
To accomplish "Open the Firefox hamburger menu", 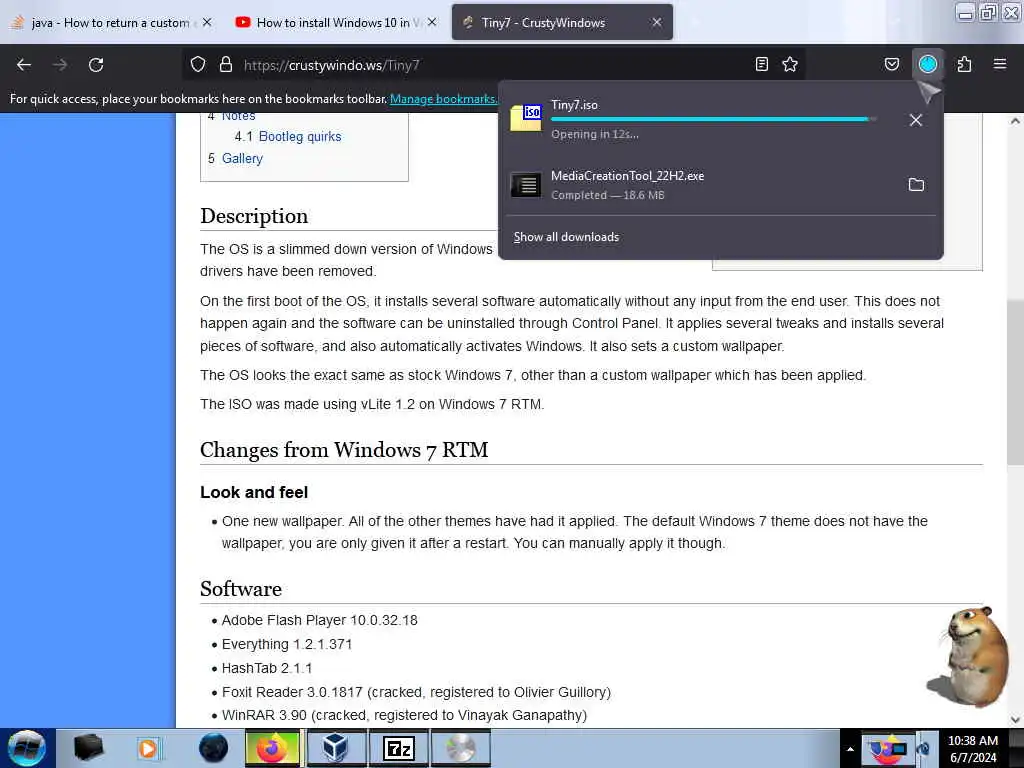I will pyautogui.click(x=1000, y=64).
